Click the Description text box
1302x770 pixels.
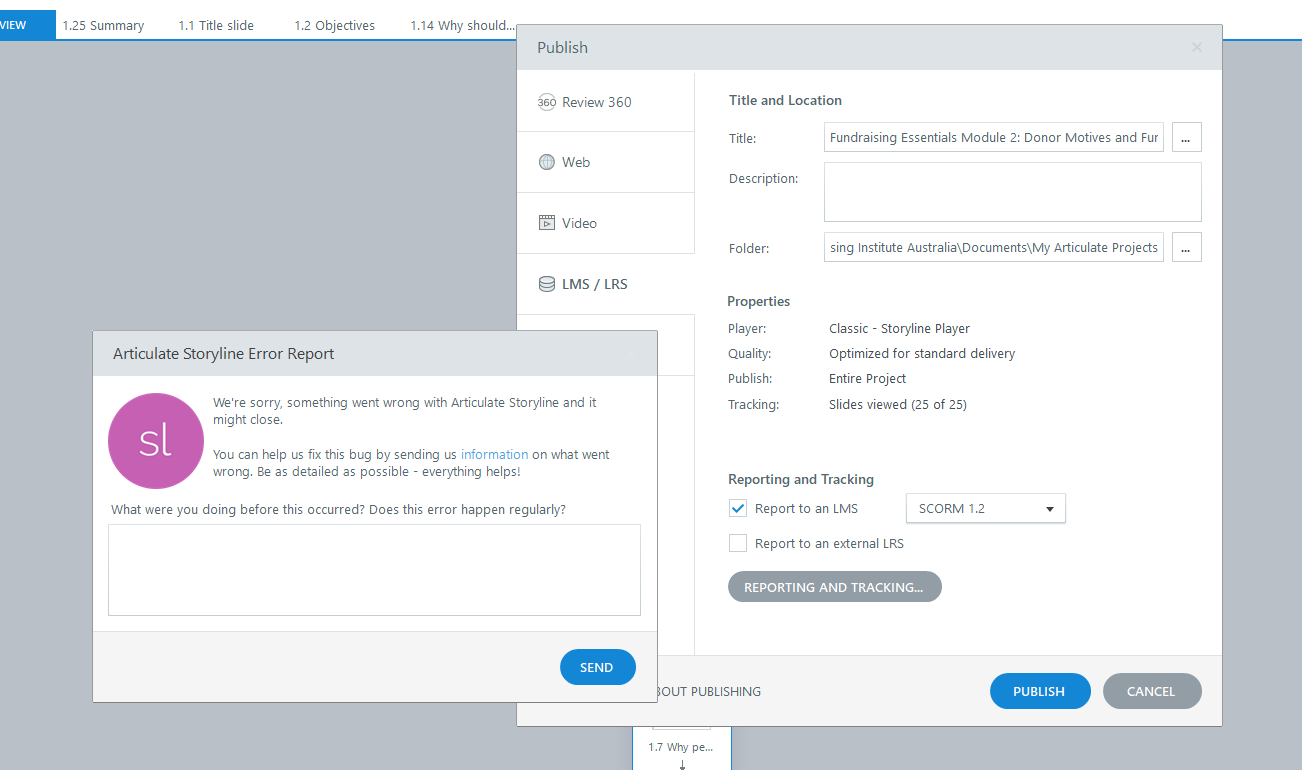tap(1013, 192)
